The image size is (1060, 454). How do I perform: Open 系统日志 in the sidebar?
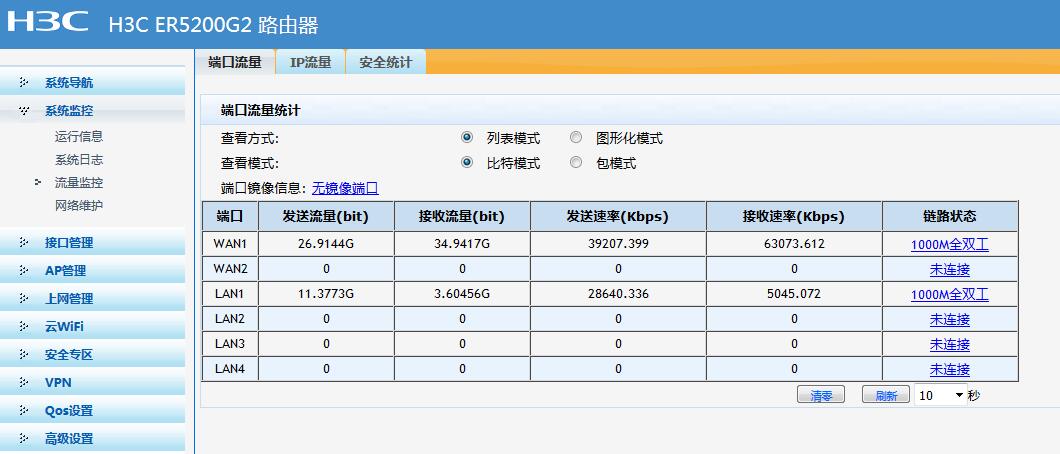tap(79, 160)
